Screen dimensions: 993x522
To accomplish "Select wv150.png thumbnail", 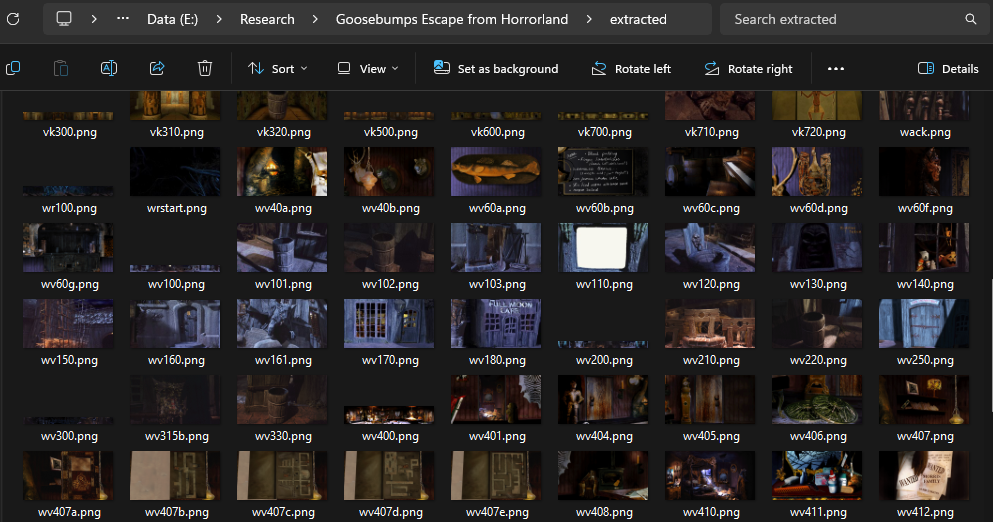I will coord(68,324).
